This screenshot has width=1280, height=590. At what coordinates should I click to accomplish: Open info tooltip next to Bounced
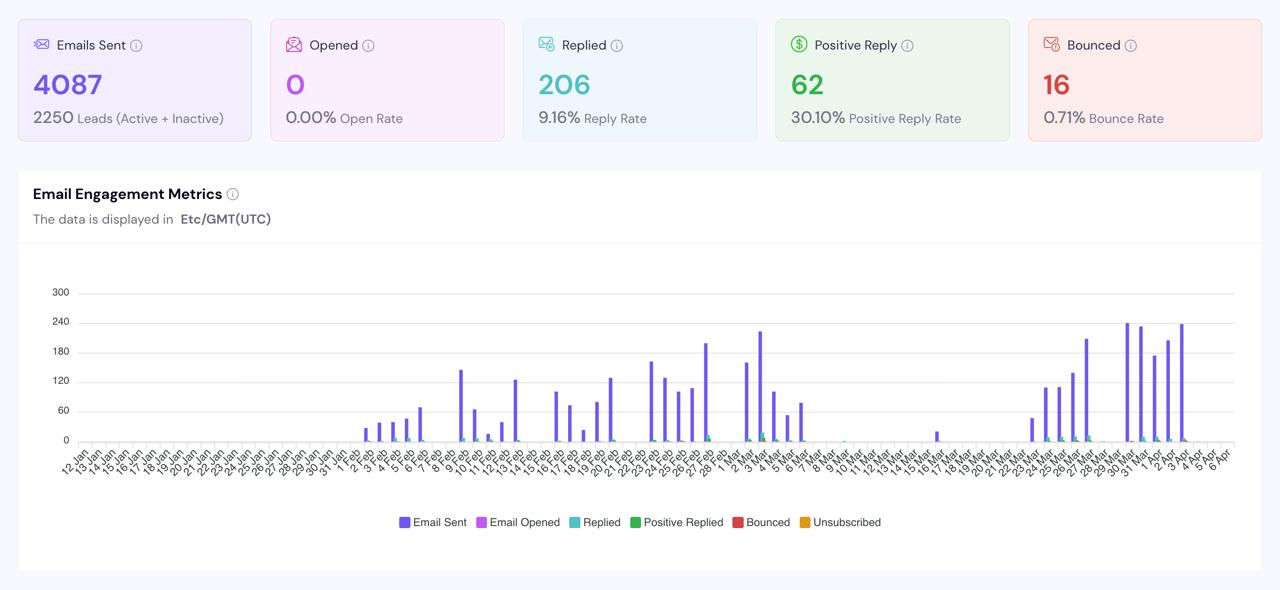coord(1130,46)
